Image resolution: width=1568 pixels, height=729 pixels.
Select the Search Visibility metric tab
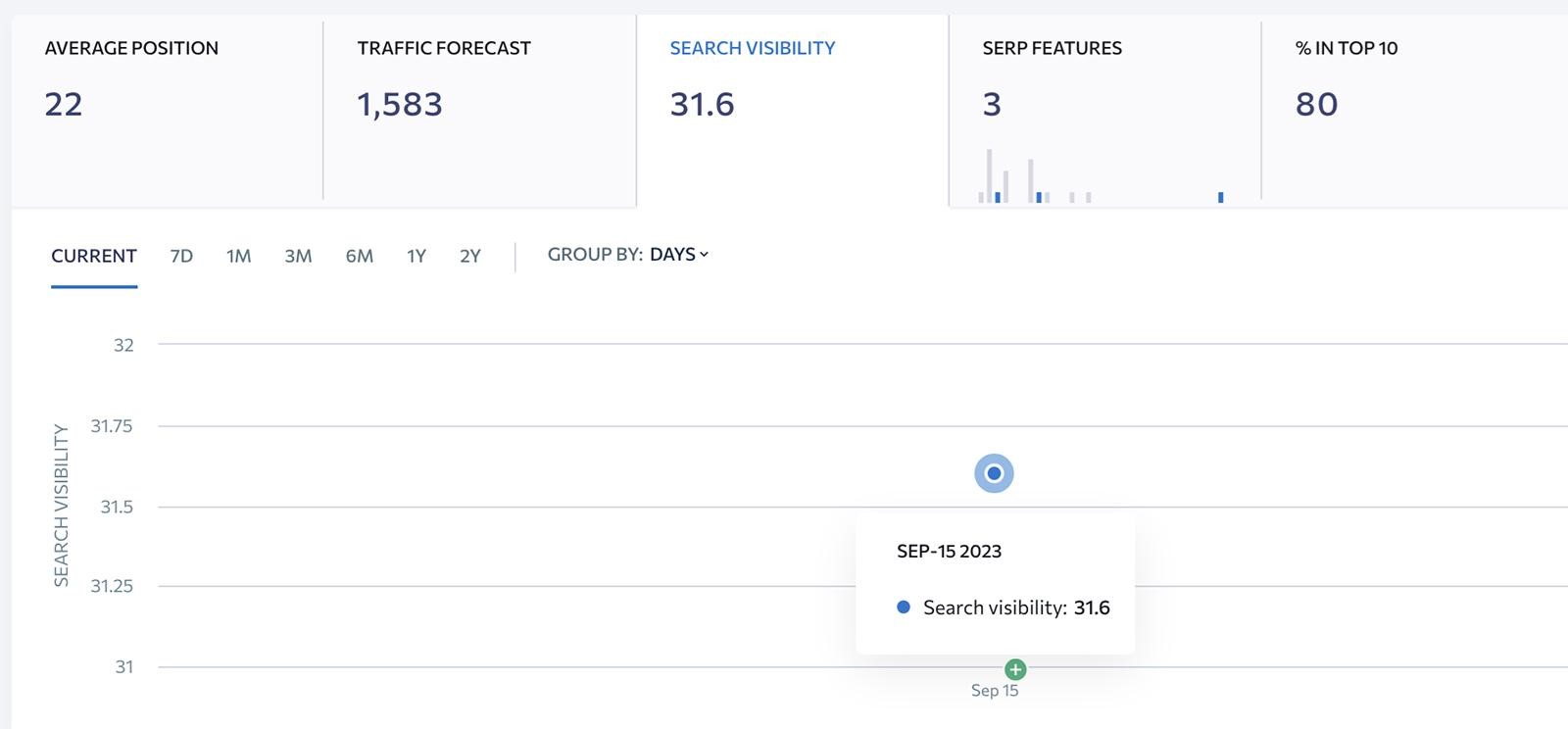[792, 111]
